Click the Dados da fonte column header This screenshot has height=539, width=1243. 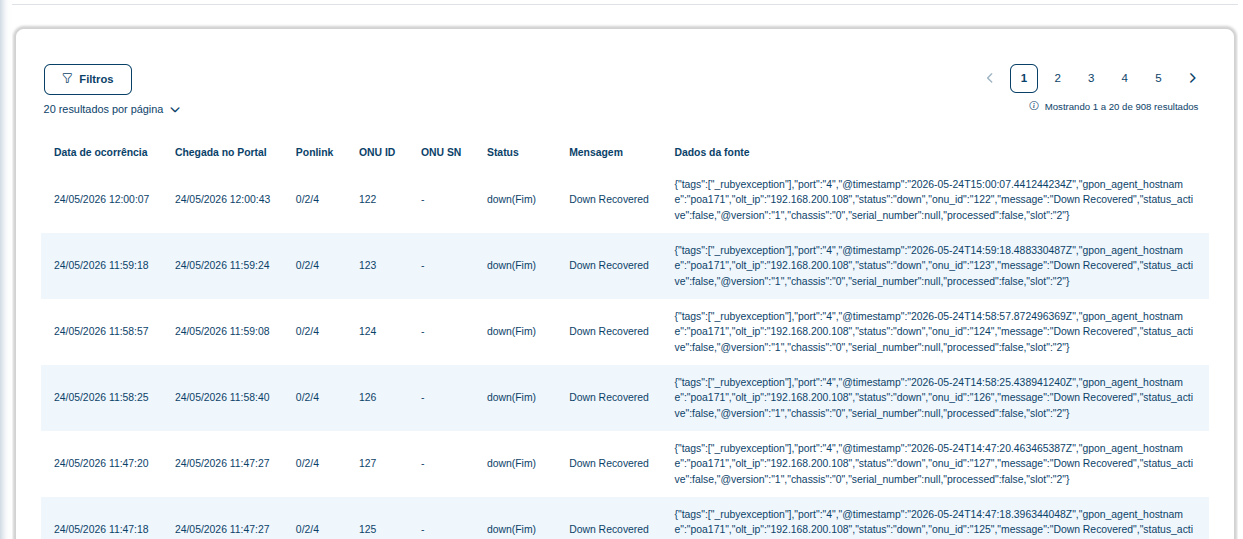point(712,152)
